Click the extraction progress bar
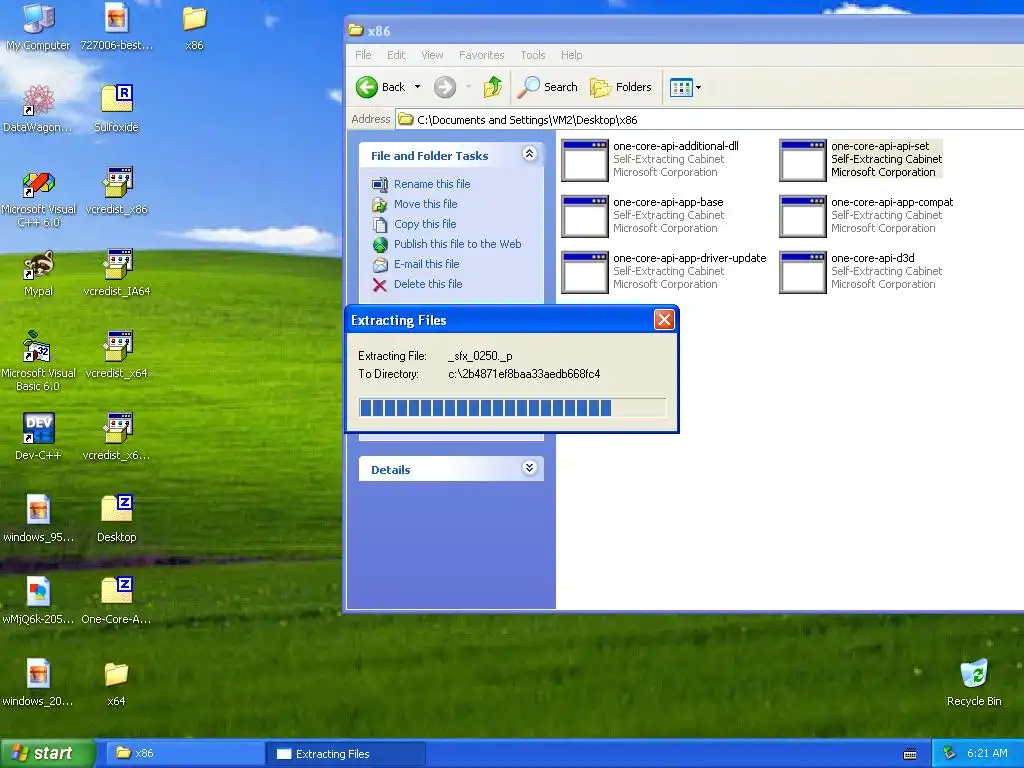This screenshot has width=1024, height=768. (x=513, y=408)
